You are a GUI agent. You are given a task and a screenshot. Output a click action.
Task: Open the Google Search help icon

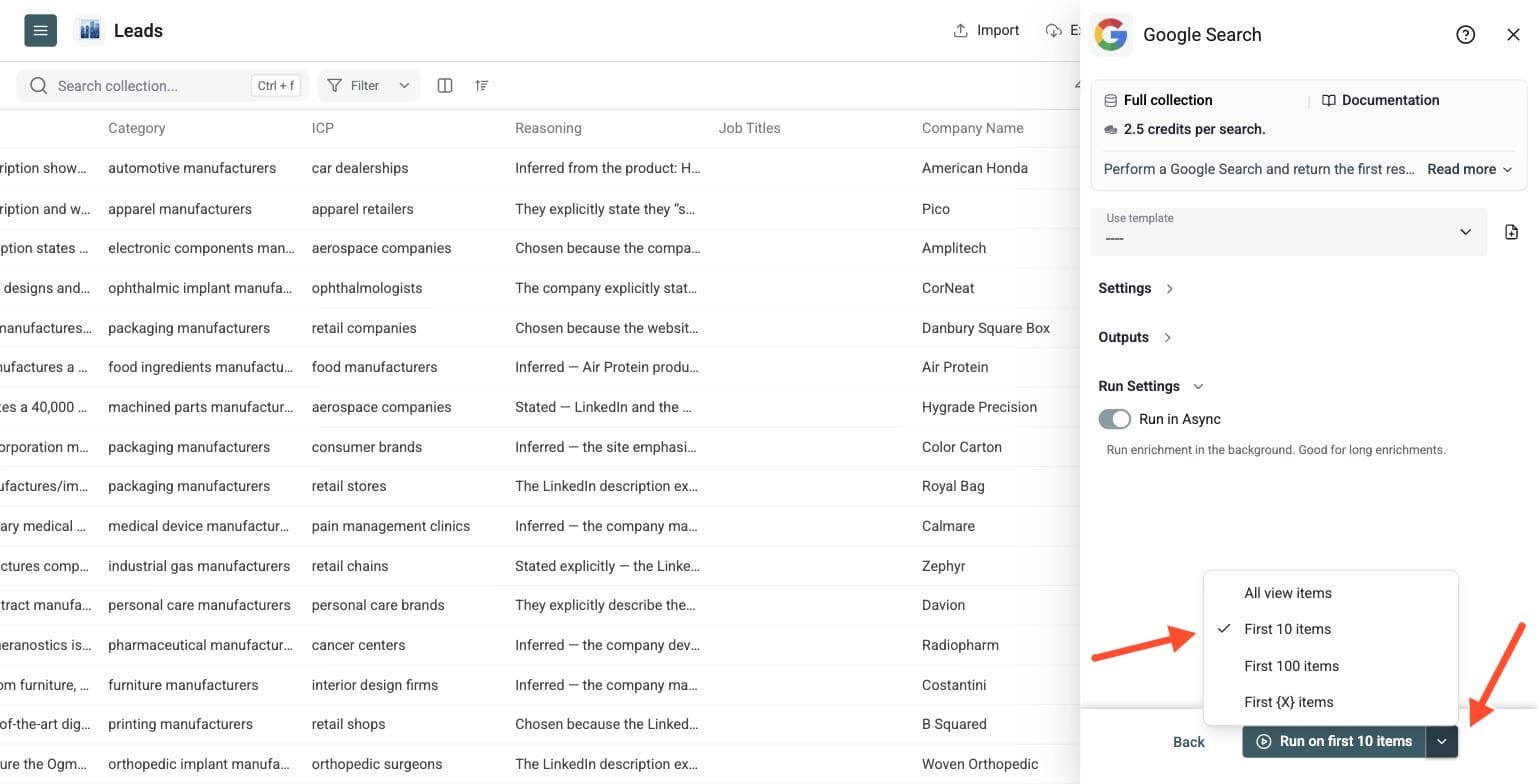coord(1465,35)
